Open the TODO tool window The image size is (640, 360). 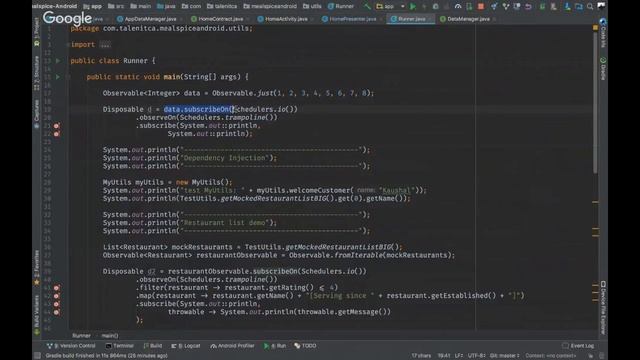305,346
